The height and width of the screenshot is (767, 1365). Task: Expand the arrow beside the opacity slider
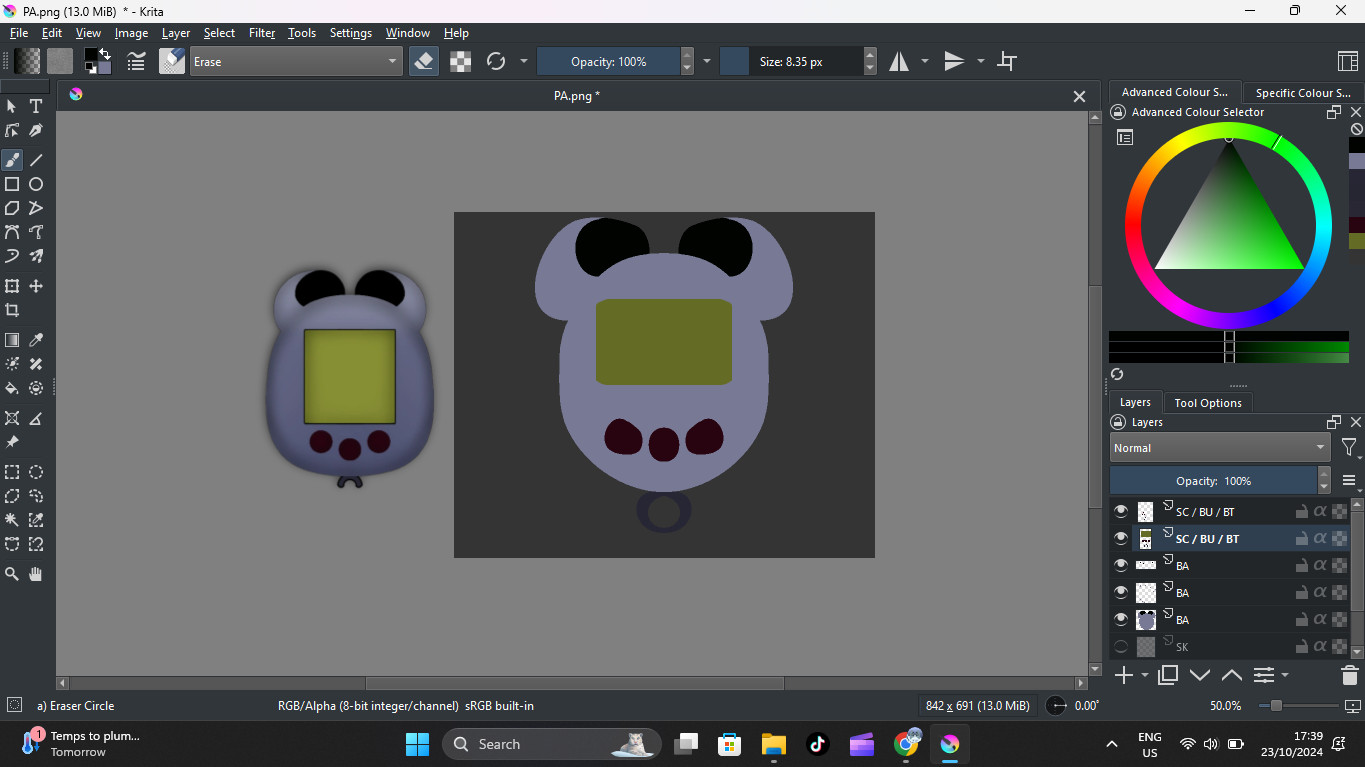click(x=707, y=61)
